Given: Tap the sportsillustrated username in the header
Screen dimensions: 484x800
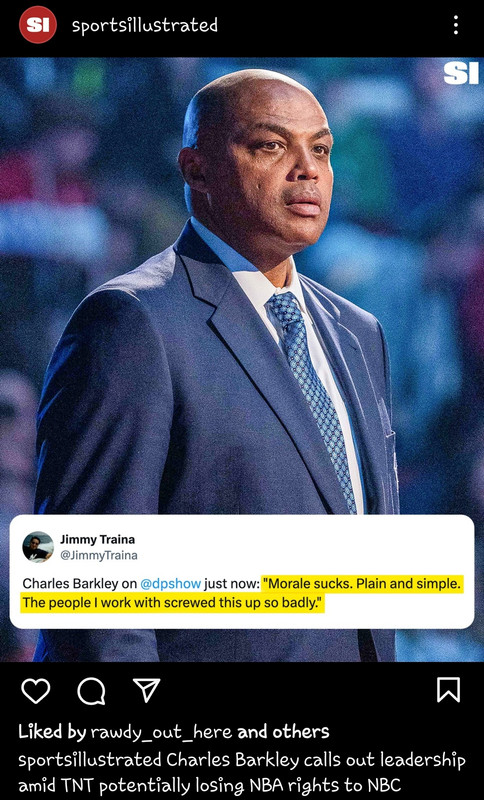Looking at the screenshot, I should pos(145,25).
